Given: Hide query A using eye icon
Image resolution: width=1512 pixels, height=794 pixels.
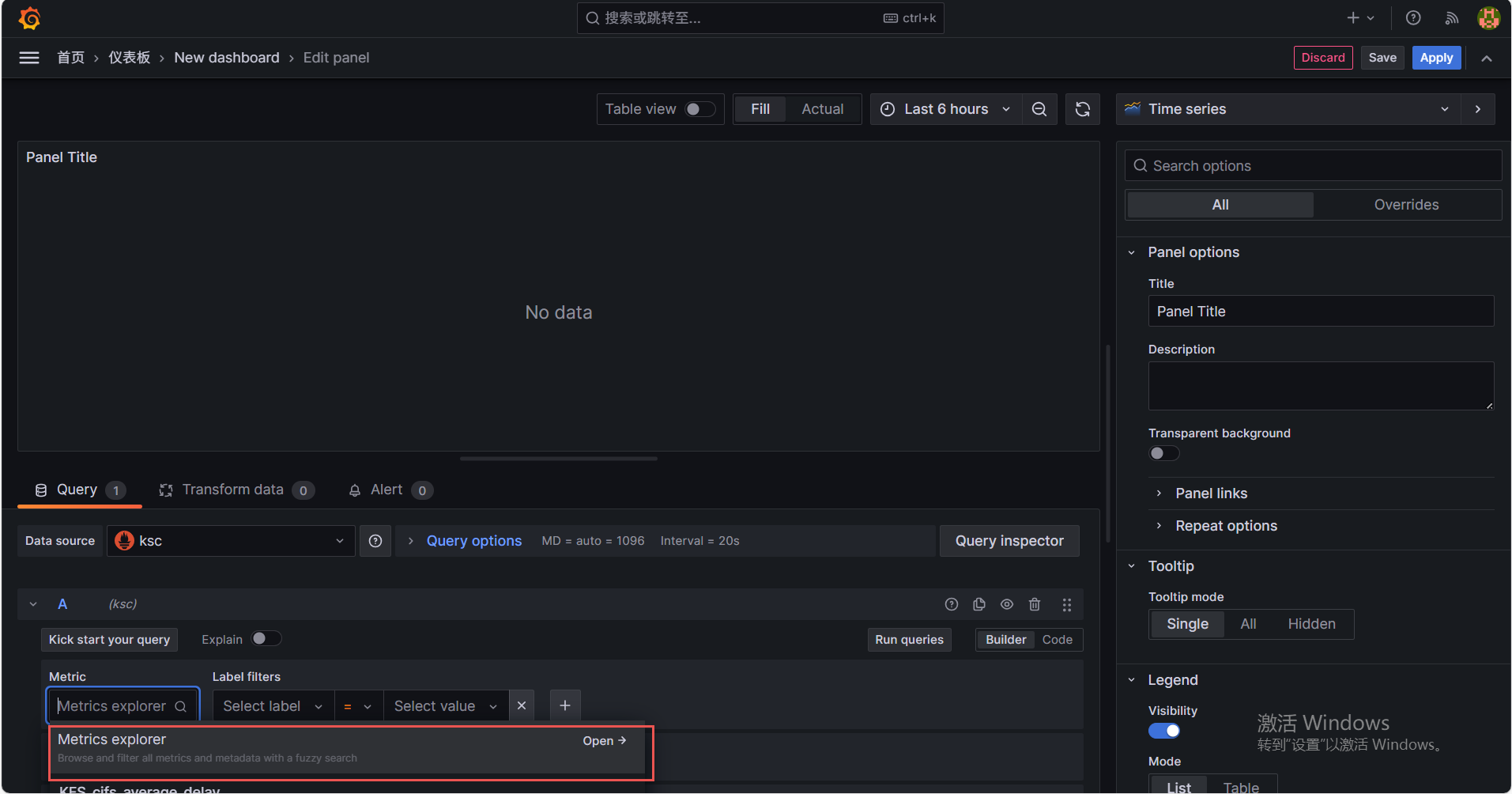Looking at the screenshot, I should [x=1007, y=604].
